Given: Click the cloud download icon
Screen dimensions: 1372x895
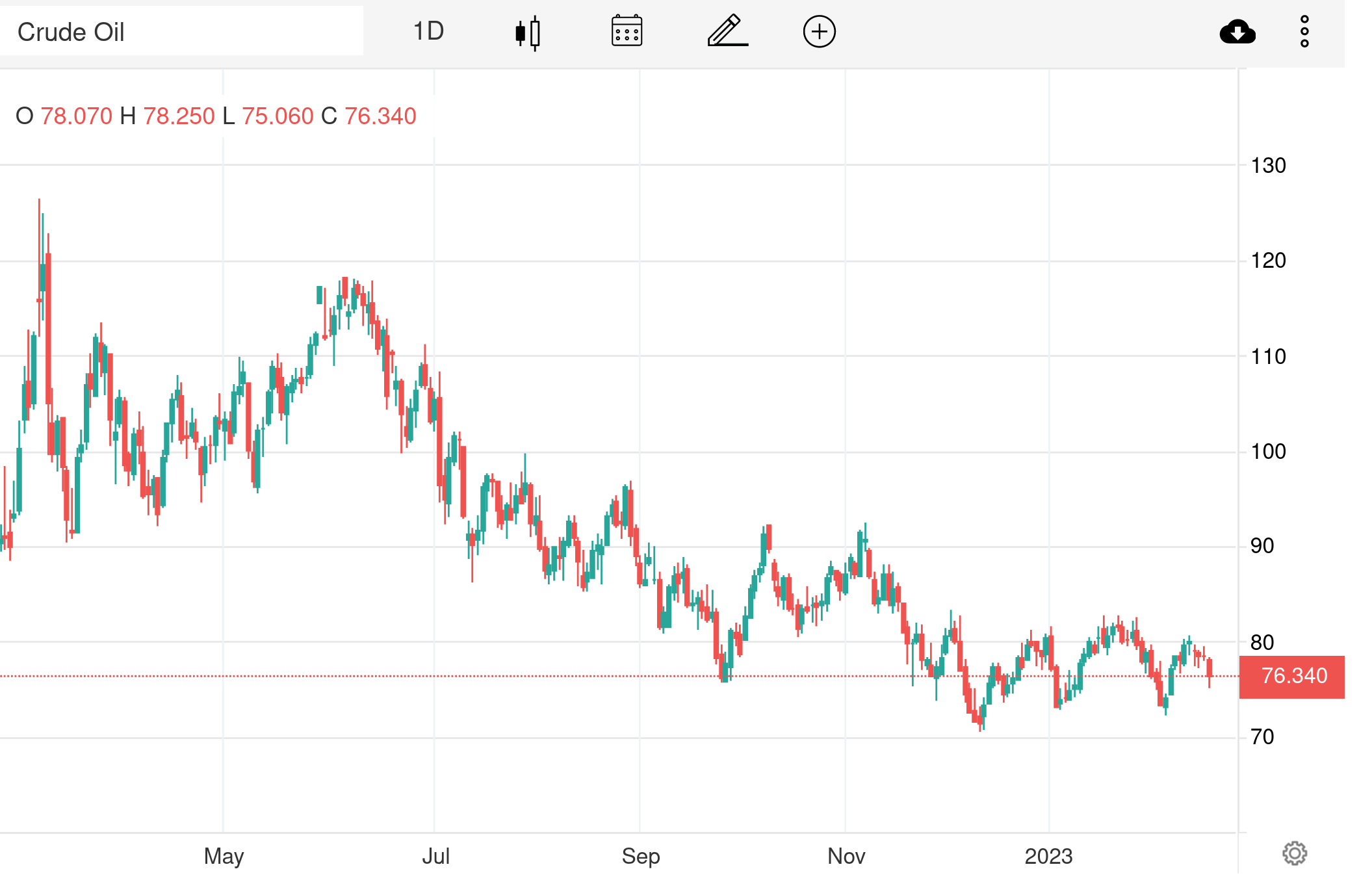Looking at the screenshot, I should pos(1237,31).
